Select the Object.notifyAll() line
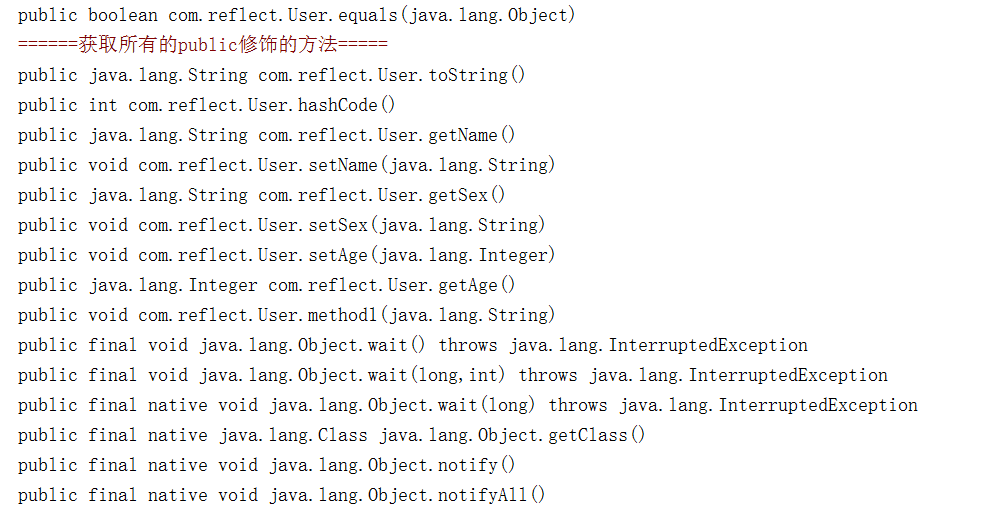The image size is (993, 509). [281, 495]
